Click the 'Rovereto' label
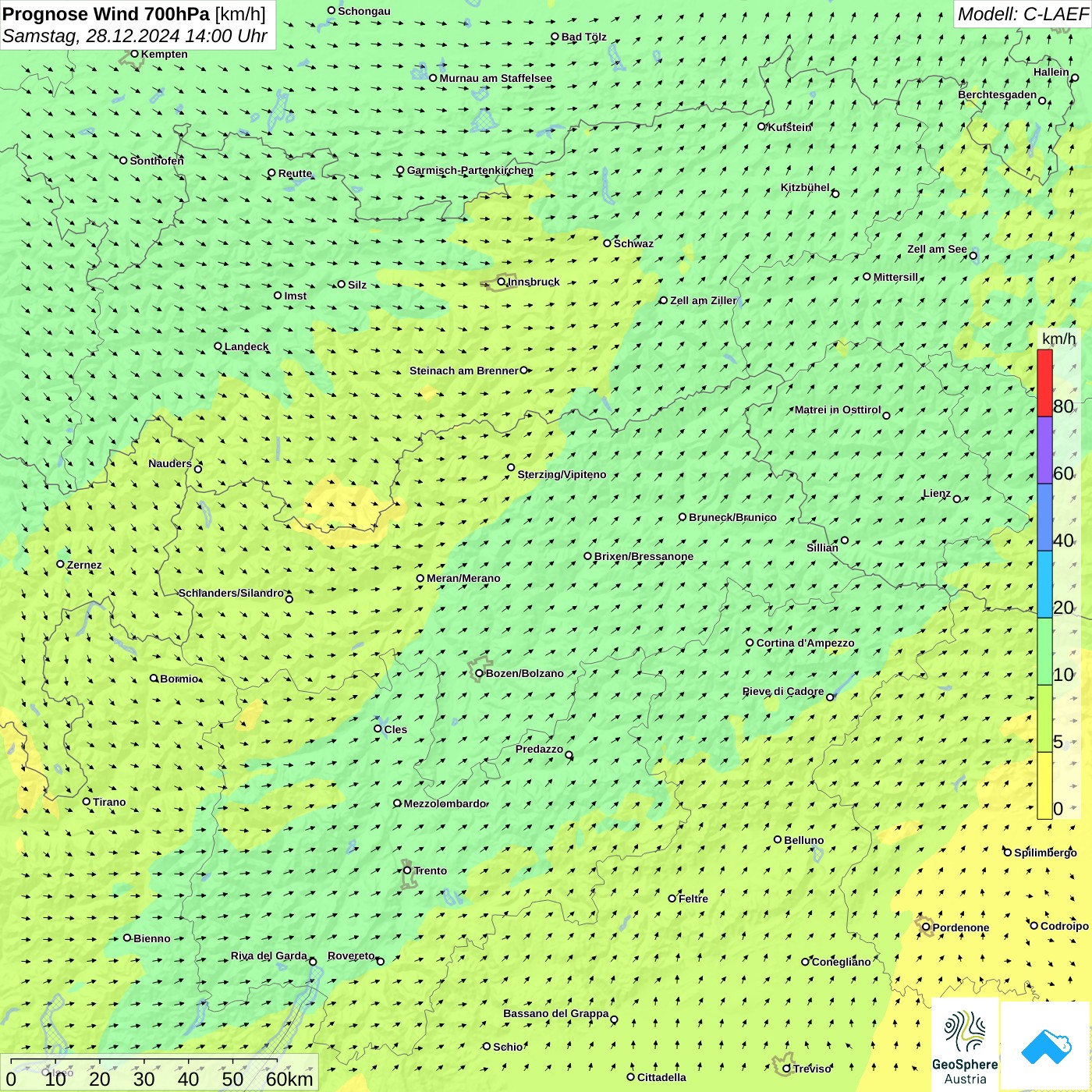The height and width of the screenshot is (1092, 1092). [x=351, y=955]
